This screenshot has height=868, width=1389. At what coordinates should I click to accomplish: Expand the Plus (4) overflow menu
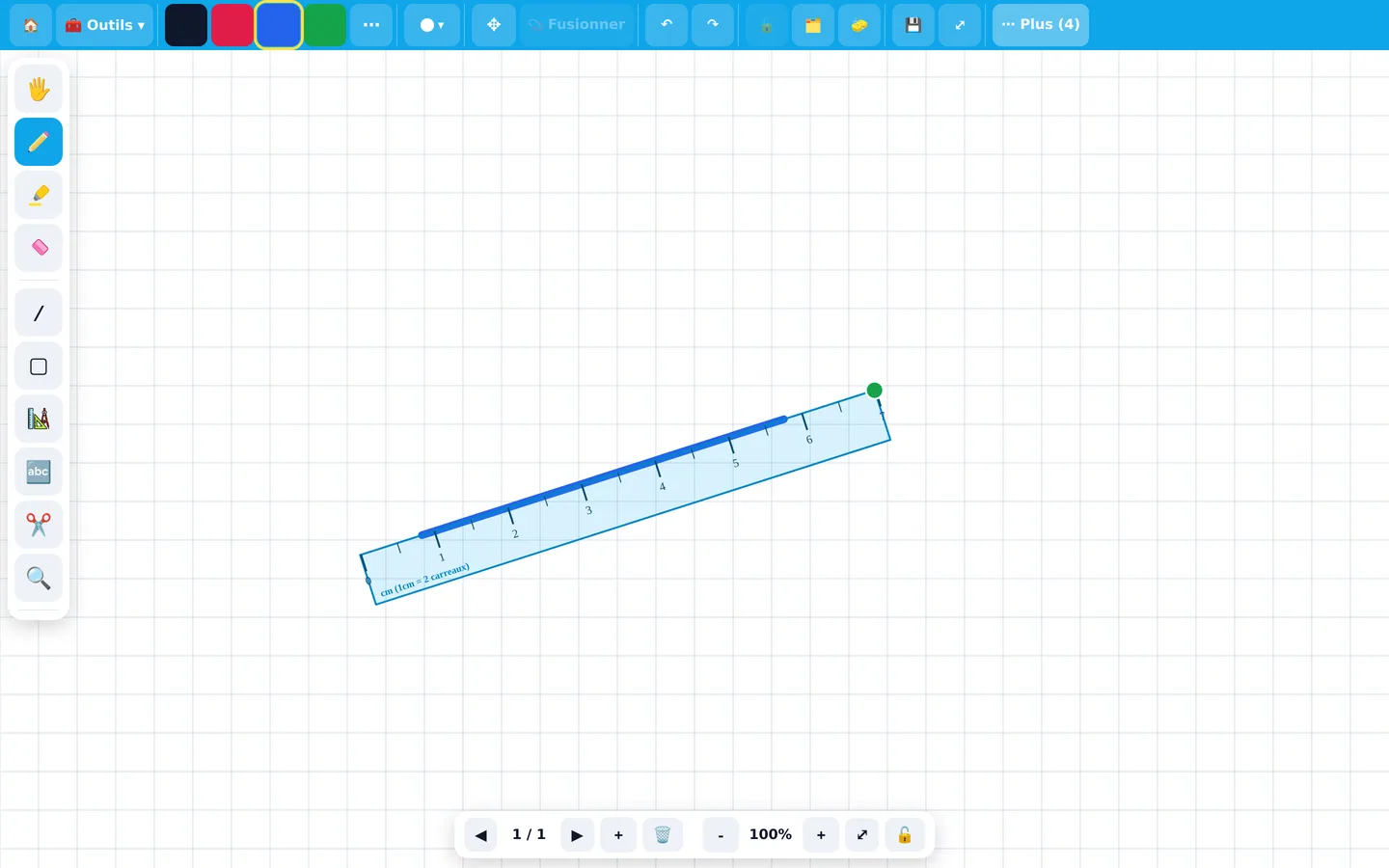point(1041,25)
